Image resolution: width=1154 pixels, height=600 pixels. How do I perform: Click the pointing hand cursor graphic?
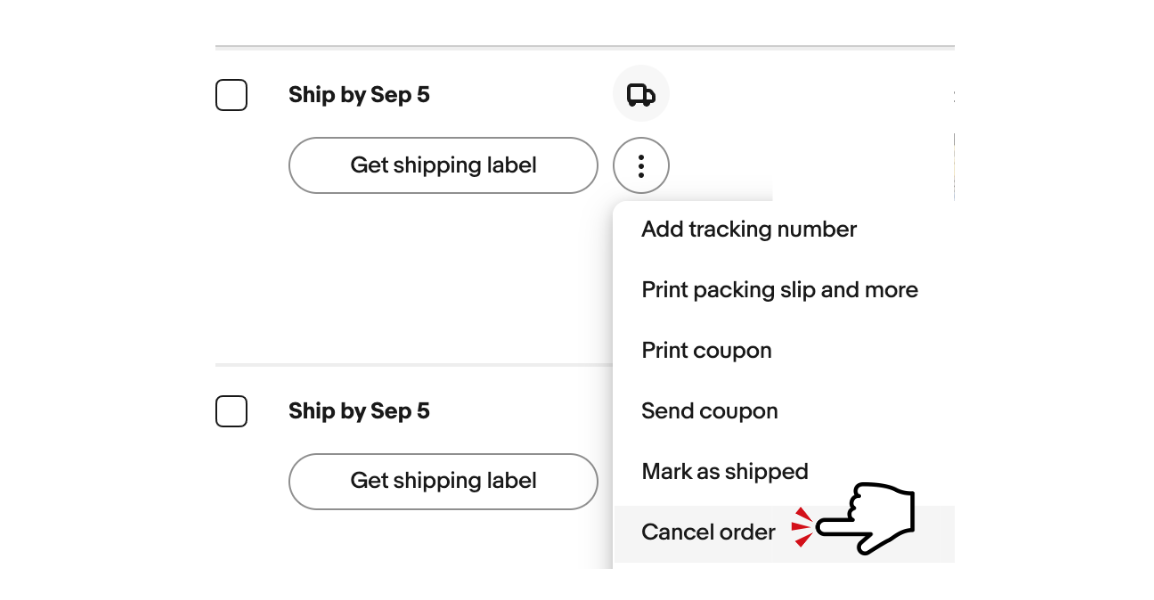[868, 520]
